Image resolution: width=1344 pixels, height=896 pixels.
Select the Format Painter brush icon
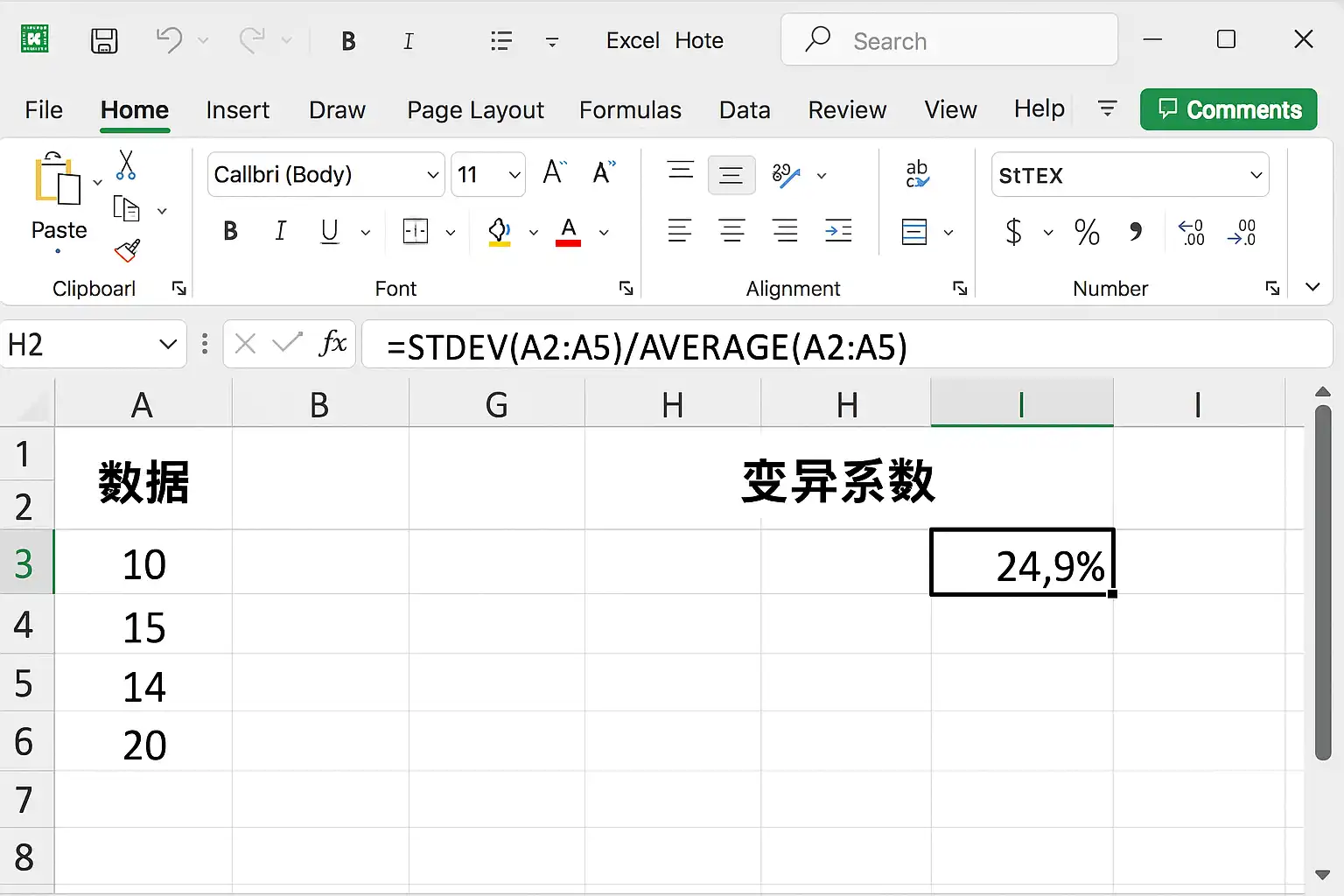pyautogui.click(x=127, y=251)
